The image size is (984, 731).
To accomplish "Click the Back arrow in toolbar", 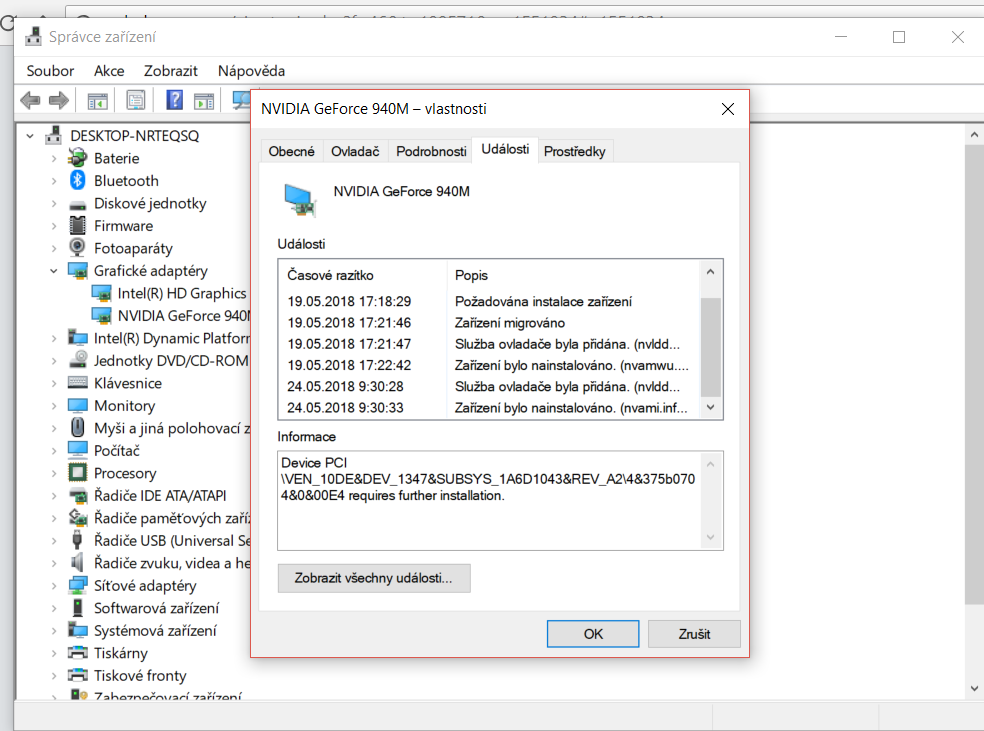I will coord(30,100).
